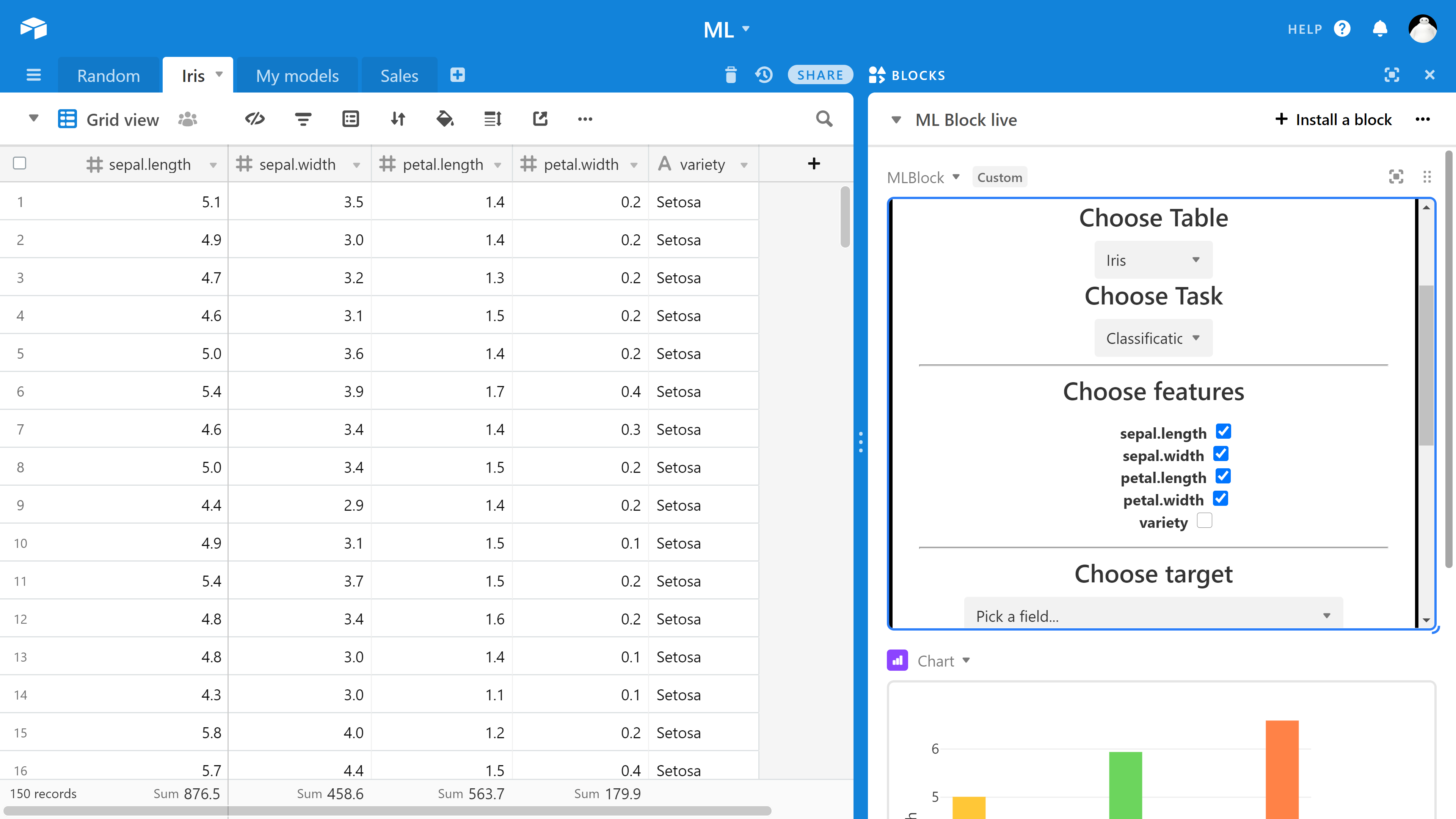Viewport: 1456px width, 819px height.
Task: Open the revision history clock icon
Action: [x=764, y=75]
